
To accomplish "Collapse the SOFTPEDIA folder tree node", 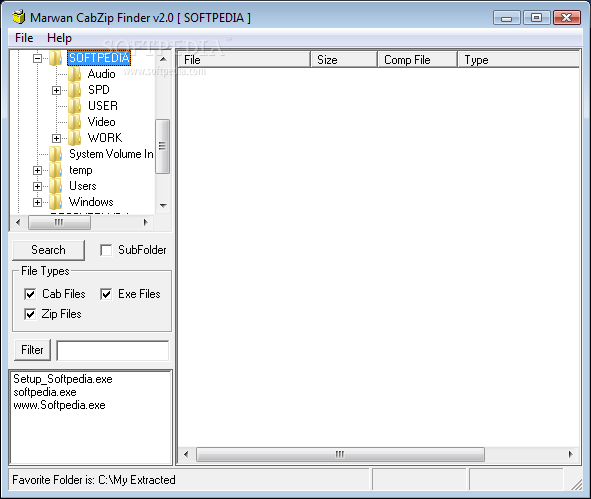I will 37,58.
